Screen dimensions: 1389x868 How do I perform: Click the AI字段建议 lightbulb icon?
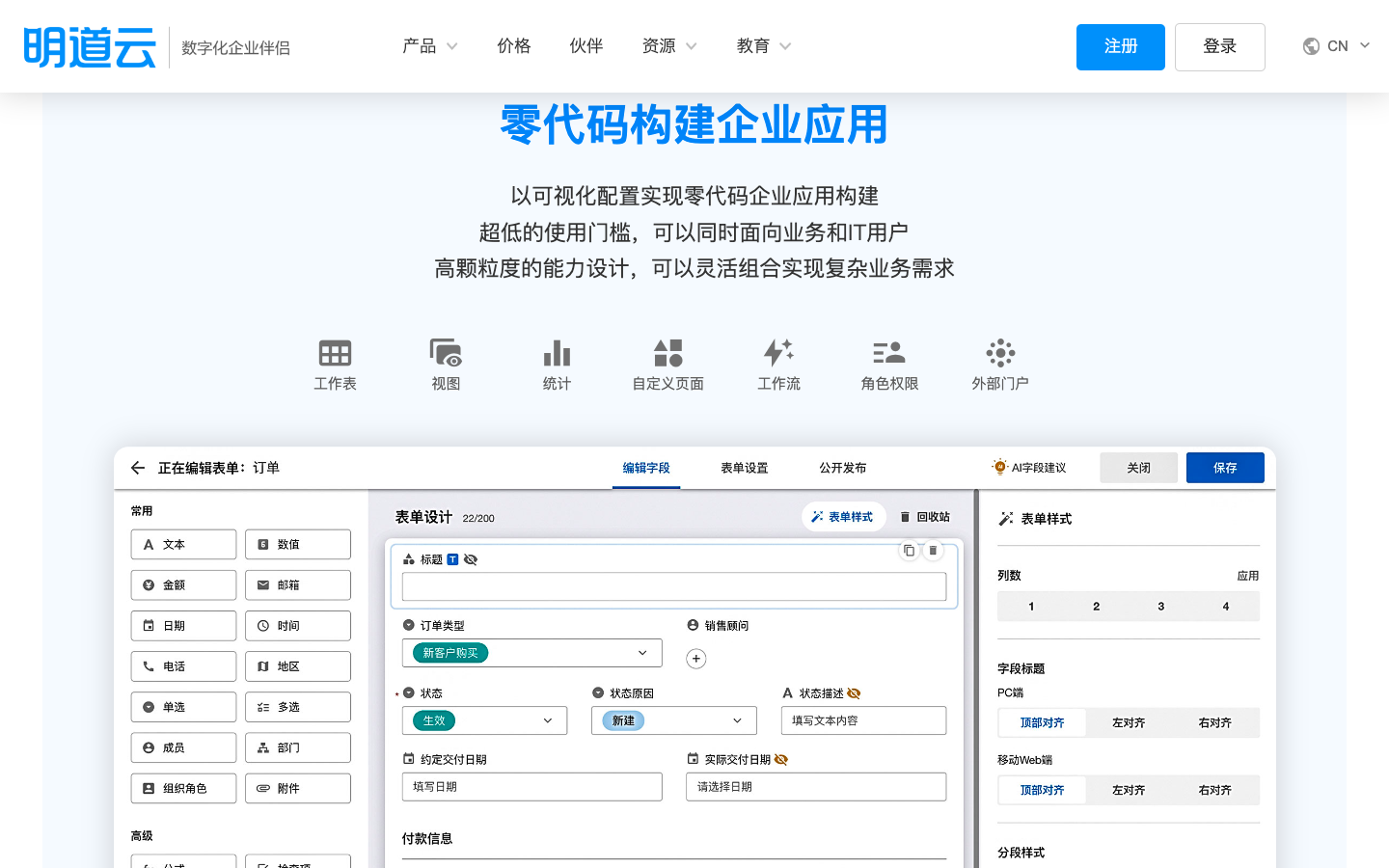point(998,467)
